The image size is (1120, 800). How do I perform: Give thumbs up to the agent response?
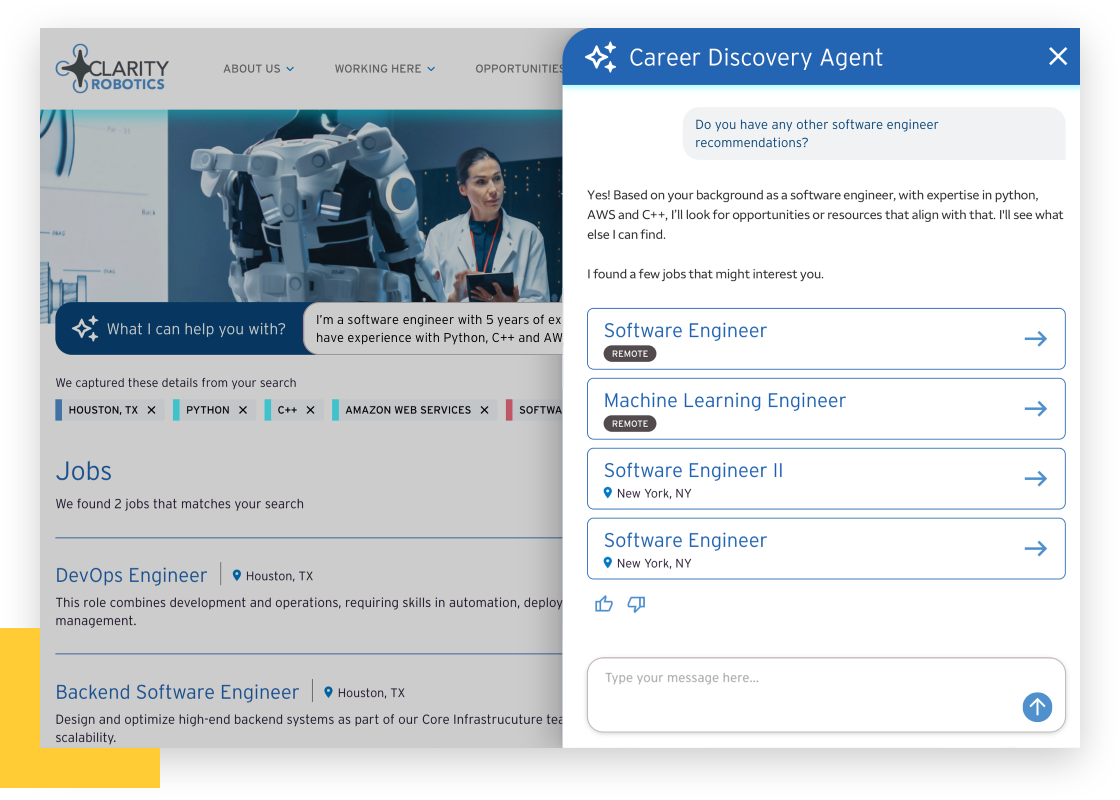click(604, 604)
